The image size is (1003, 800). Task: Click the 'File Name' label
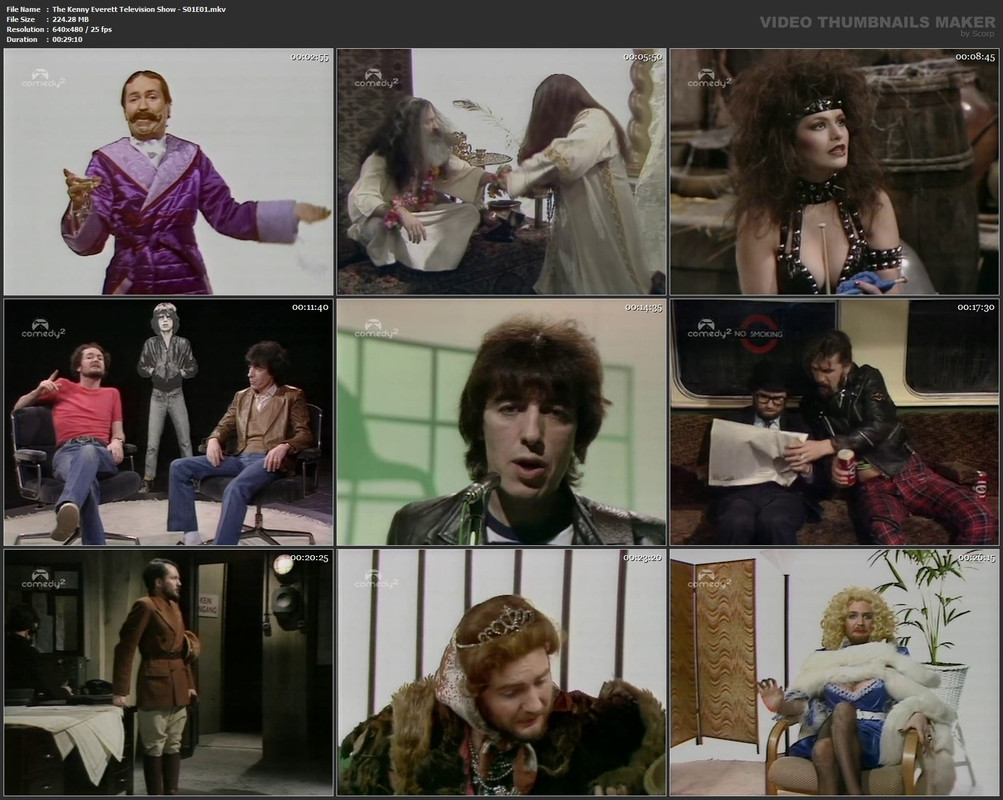point(23,10)
